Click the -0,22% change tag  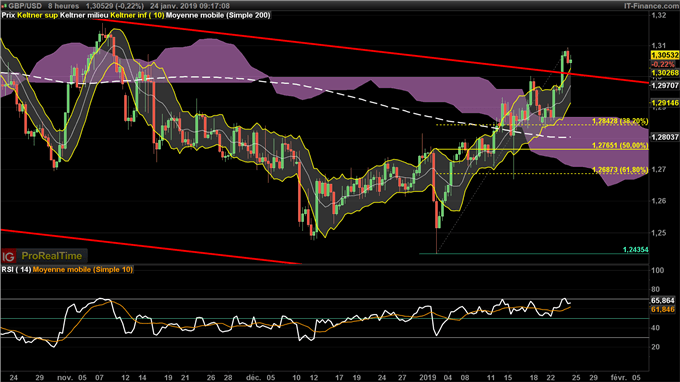pos(664,64)
